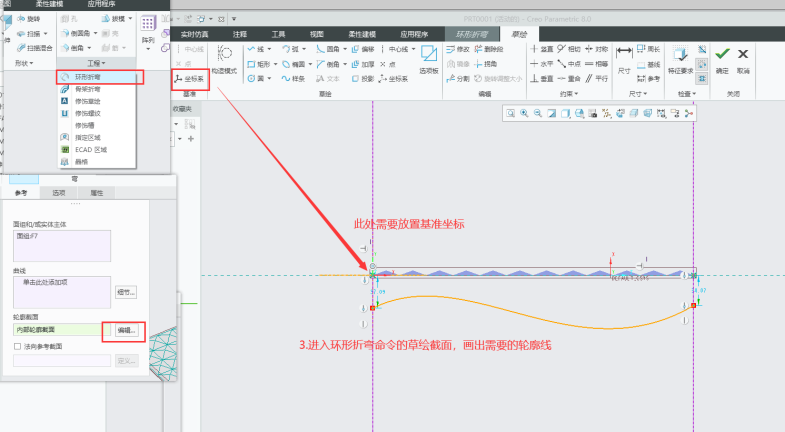The image size is (785, 432).
Task: Expand the 形状 group dropdown
Action: tap(24, 63)
